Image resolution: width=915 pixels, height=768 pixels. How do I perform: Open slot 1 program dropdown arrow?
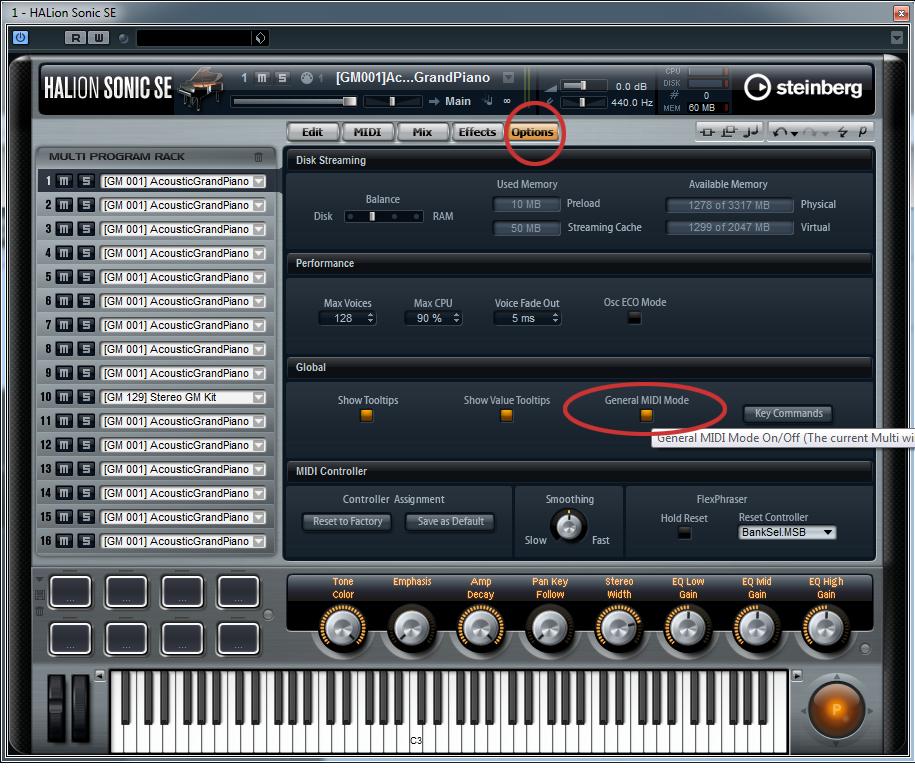point(259,181)
